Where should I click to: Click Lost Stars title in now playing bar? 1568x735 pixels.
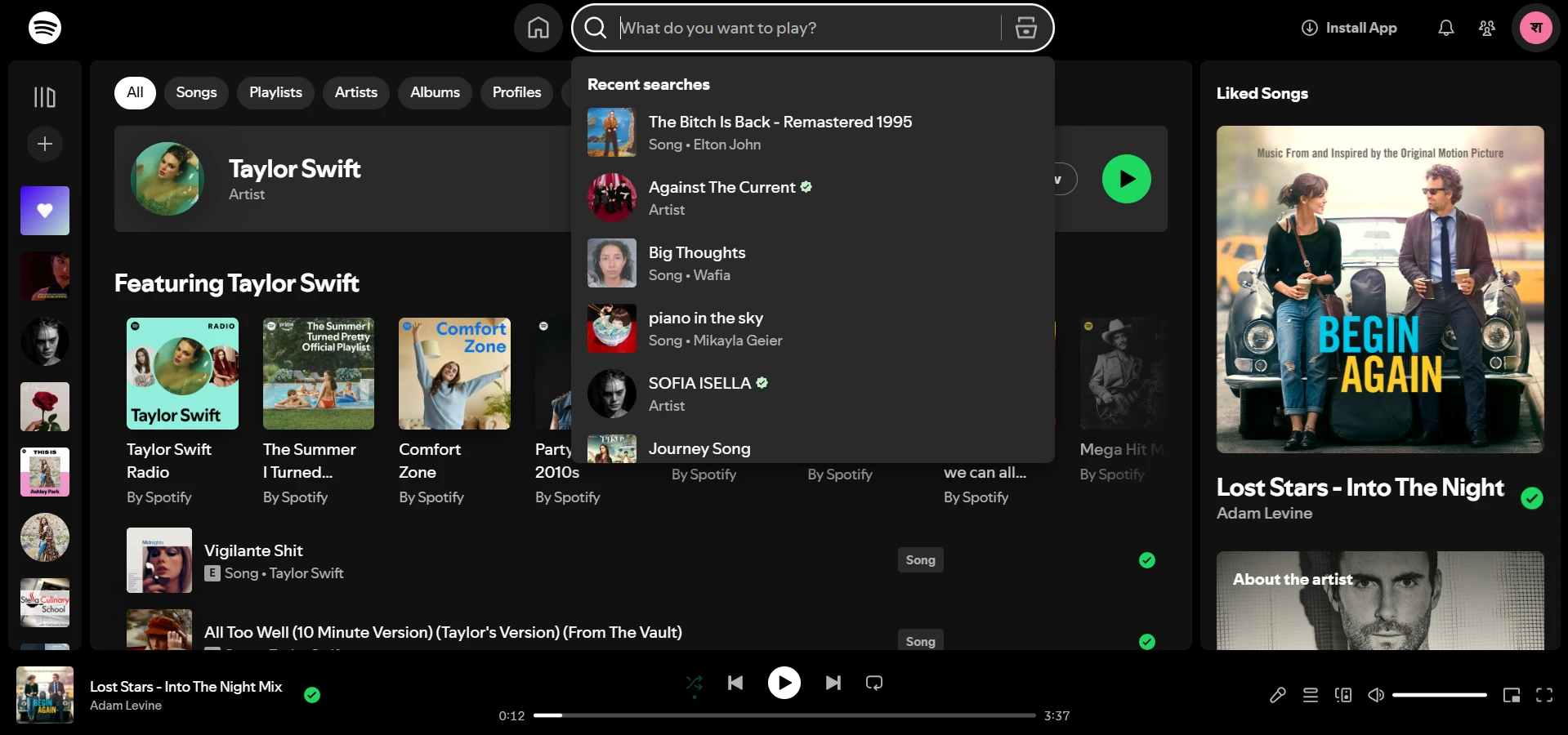pyautogui.click(x=185, y=687)
